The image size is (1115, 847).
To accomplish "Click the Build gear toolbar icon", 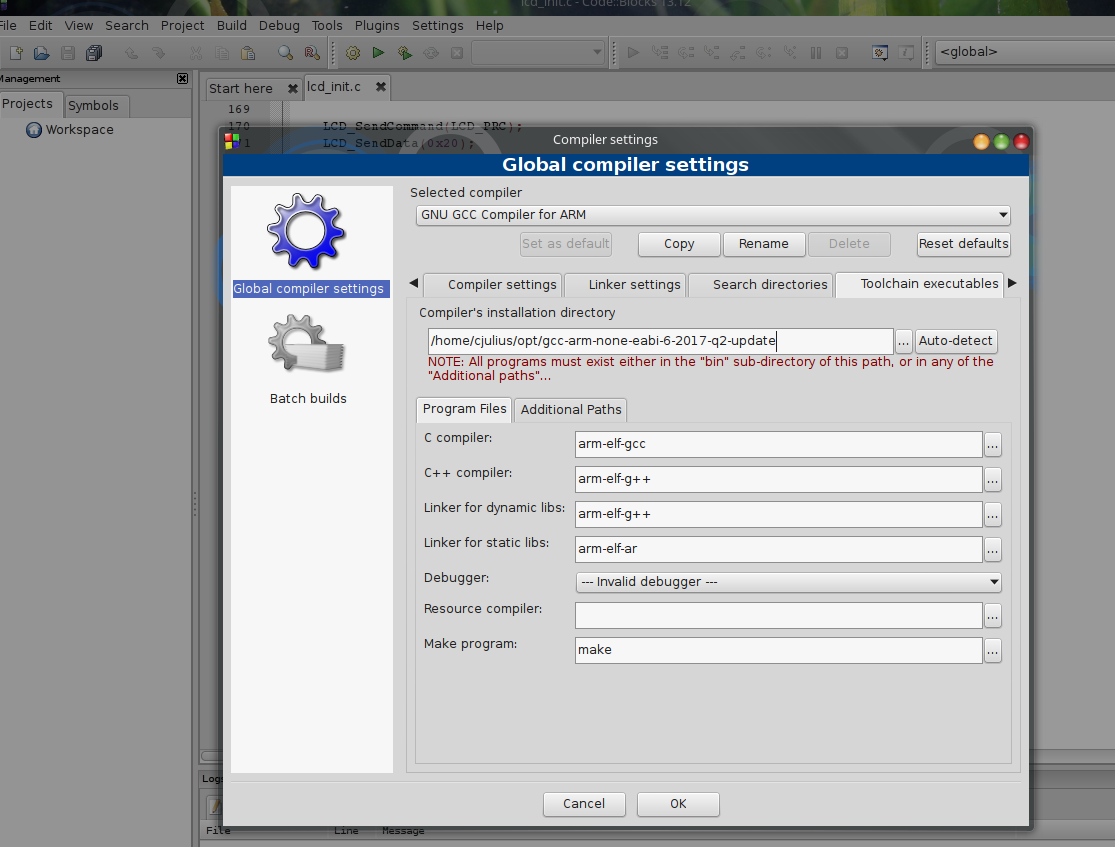I will click(353, 53).
